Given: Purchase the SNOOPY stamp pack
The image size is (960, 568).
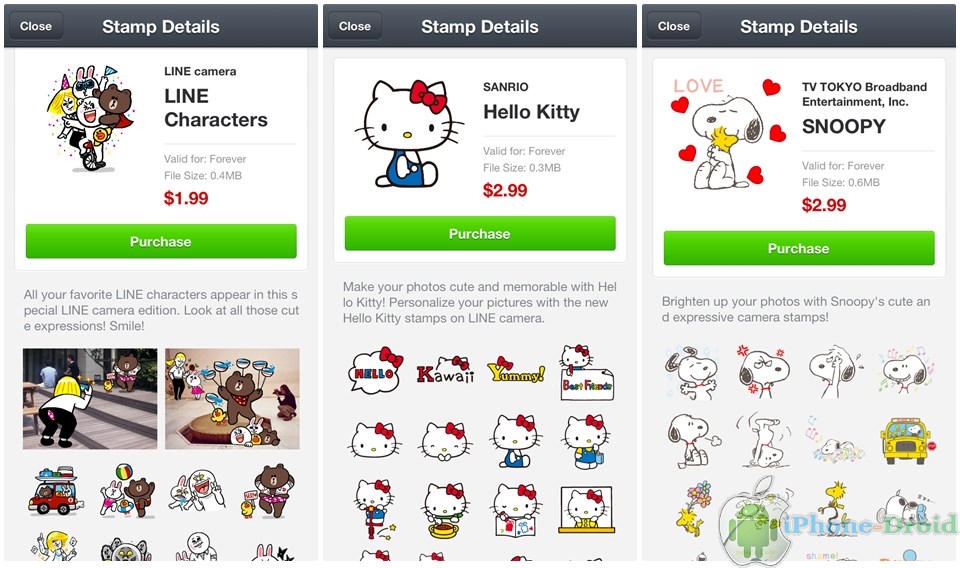Looking at the screenshot, I should 799,248.
